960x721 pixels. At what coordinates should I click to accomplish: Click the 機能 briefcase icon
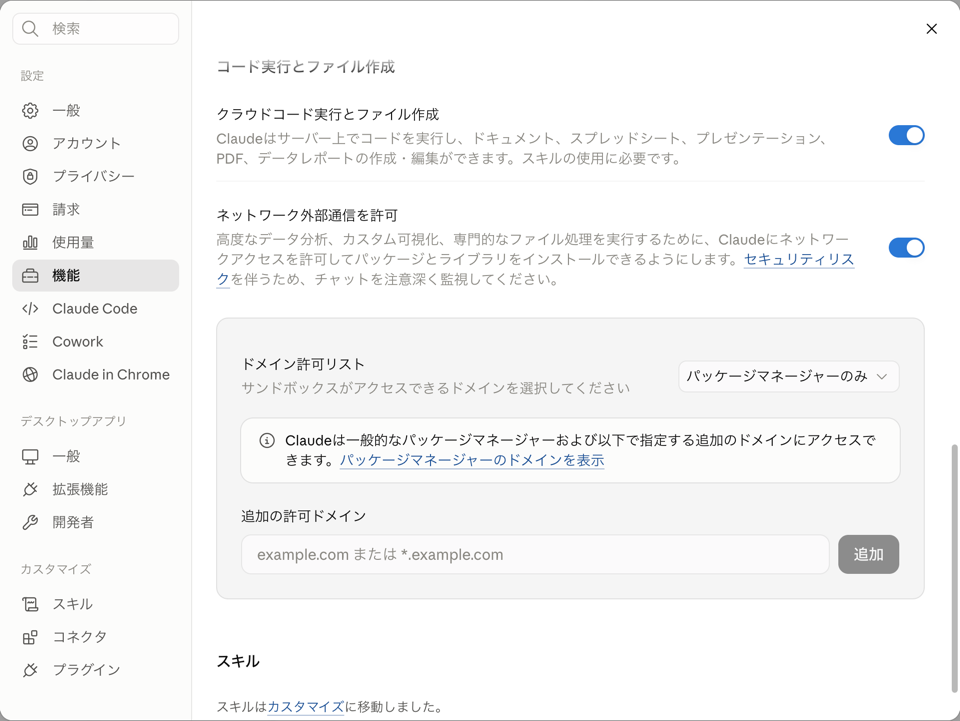pyautogui.click(x=30, y=276)
